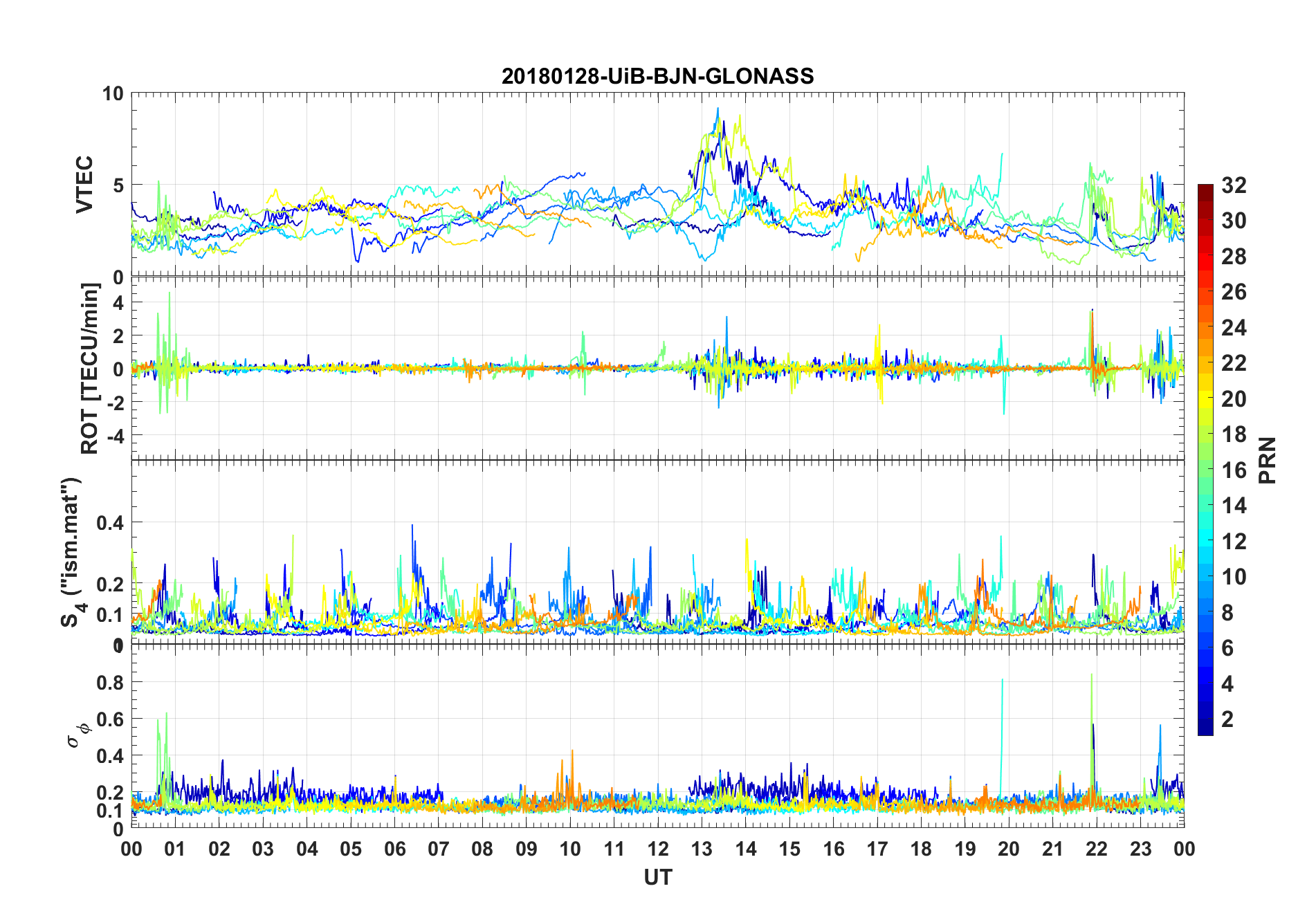Click colorbar tick value 18
The image size is (1316, 920).
pos(1234,434)
